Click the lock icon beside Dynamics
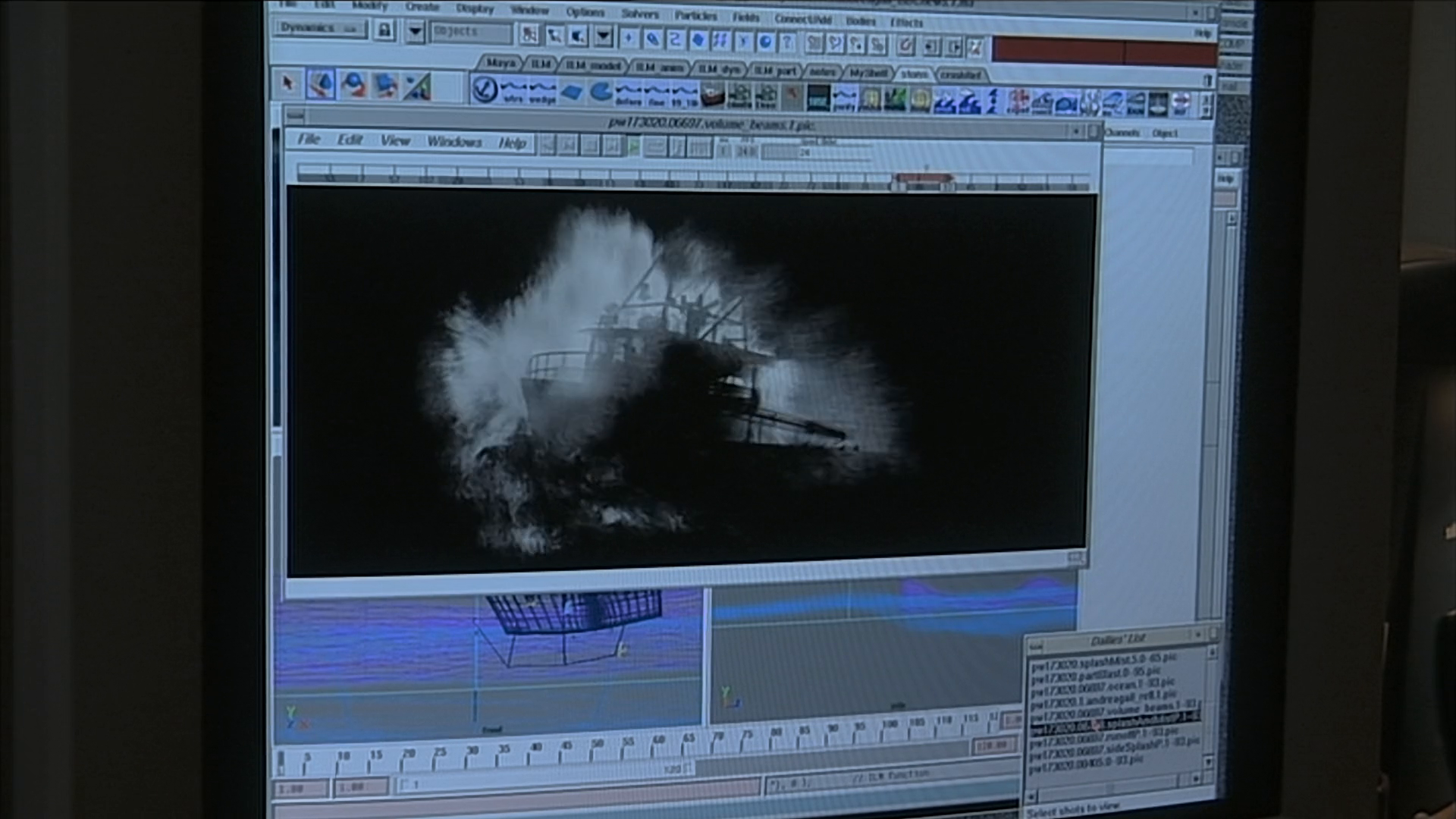The width and height of the screenshot is (1456, 819). click(385, 31)
